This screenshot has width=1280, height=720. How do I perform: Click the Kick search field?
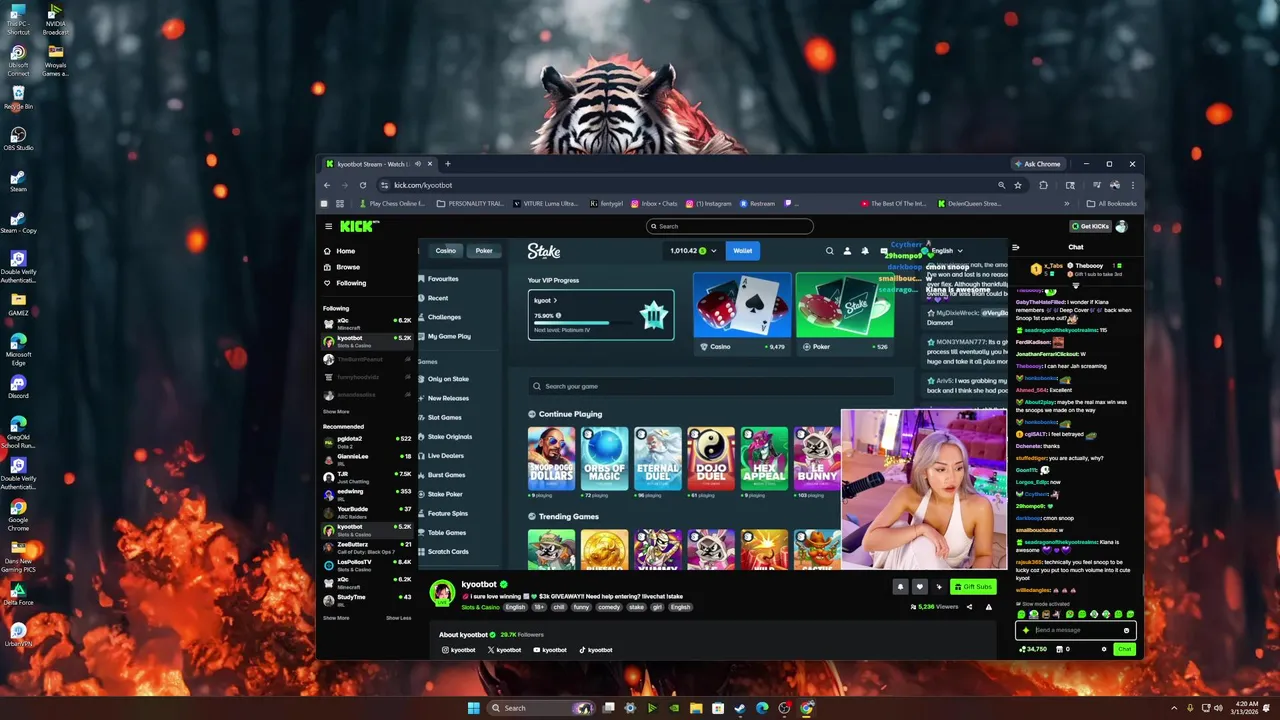[x=729, y=226]
